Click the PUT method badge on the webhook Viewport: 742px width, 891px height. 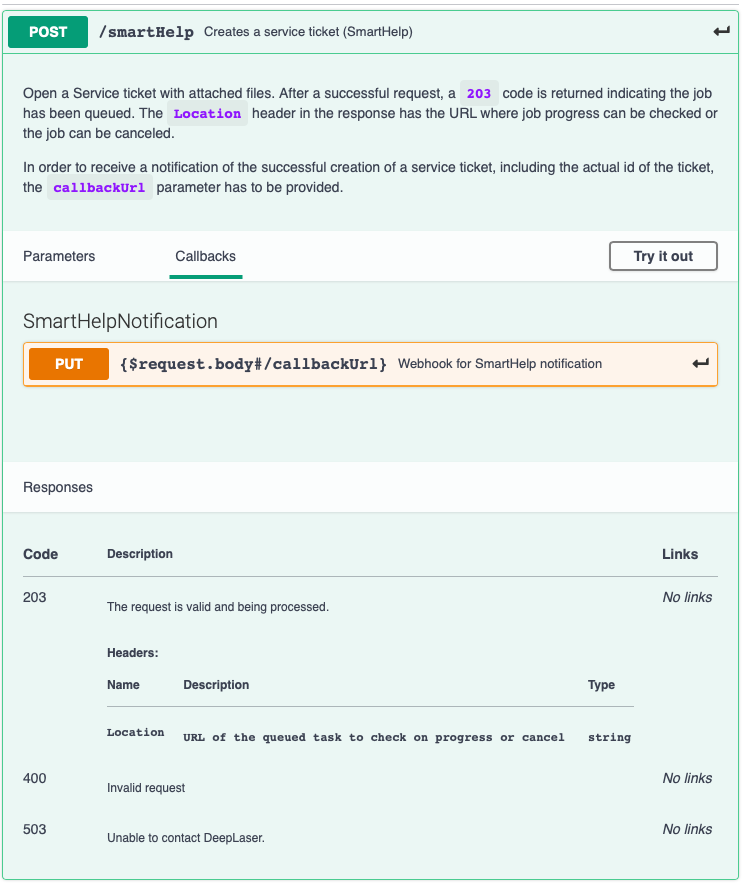[x=68, y=363]
